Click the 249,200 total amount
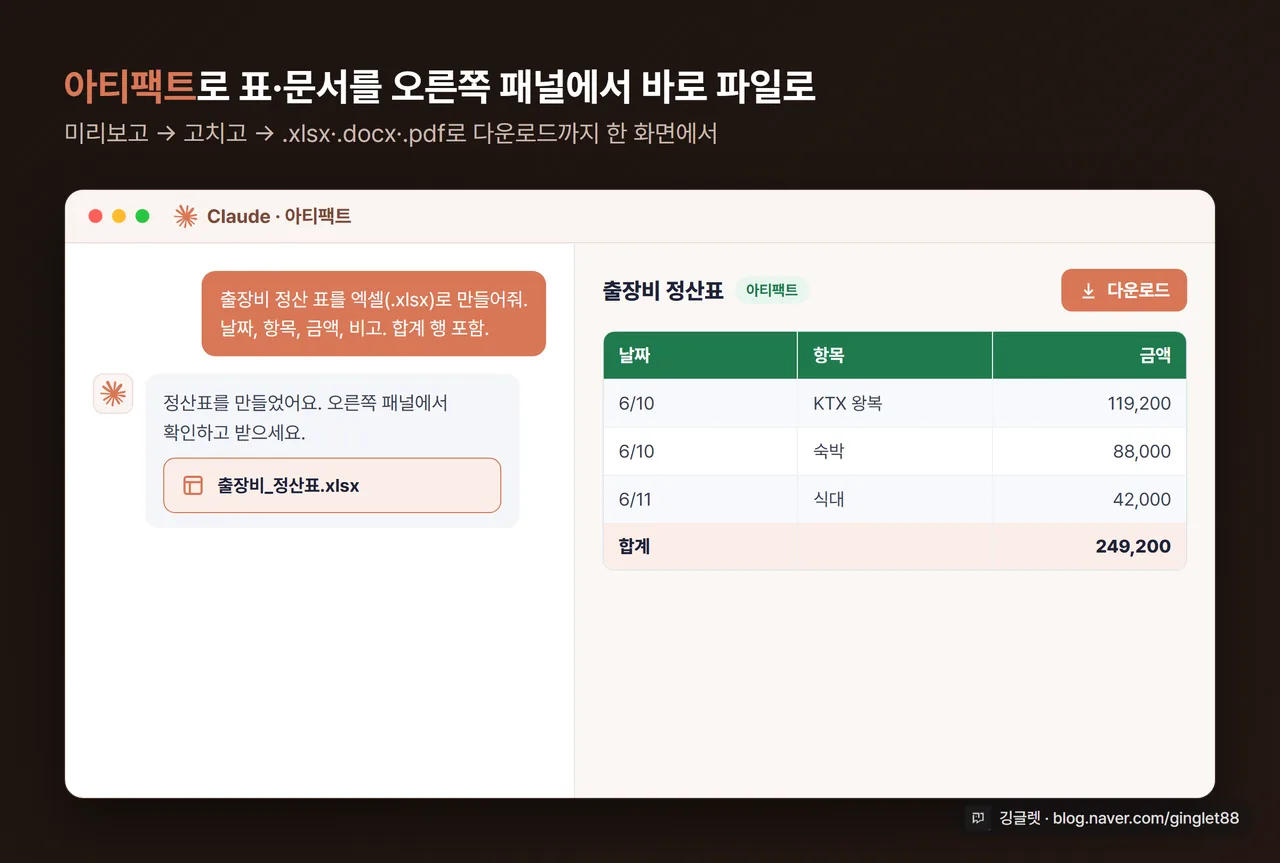The width and height of the screenshot is (1280, 863). coord(1133,547)
